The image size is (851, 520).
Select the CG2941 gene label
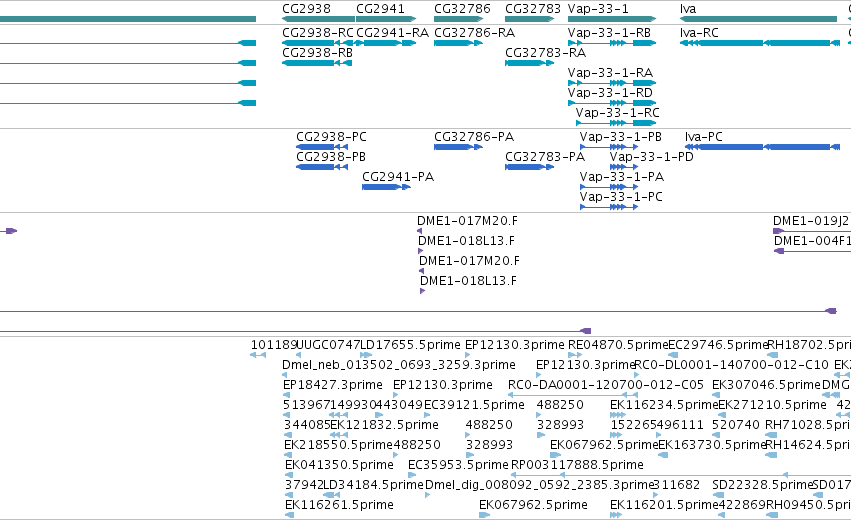pos(380,9)
